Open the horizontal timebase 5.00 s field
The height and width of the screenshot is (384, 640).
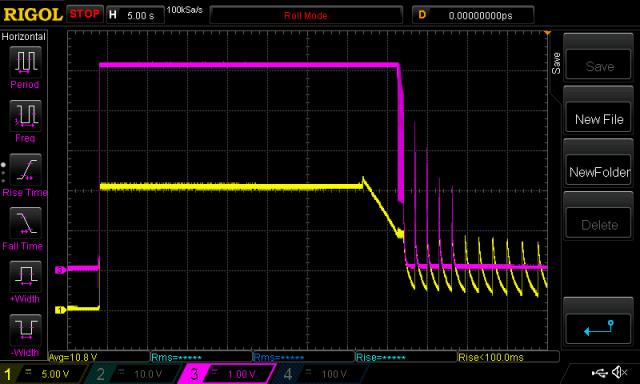(136, 16)
